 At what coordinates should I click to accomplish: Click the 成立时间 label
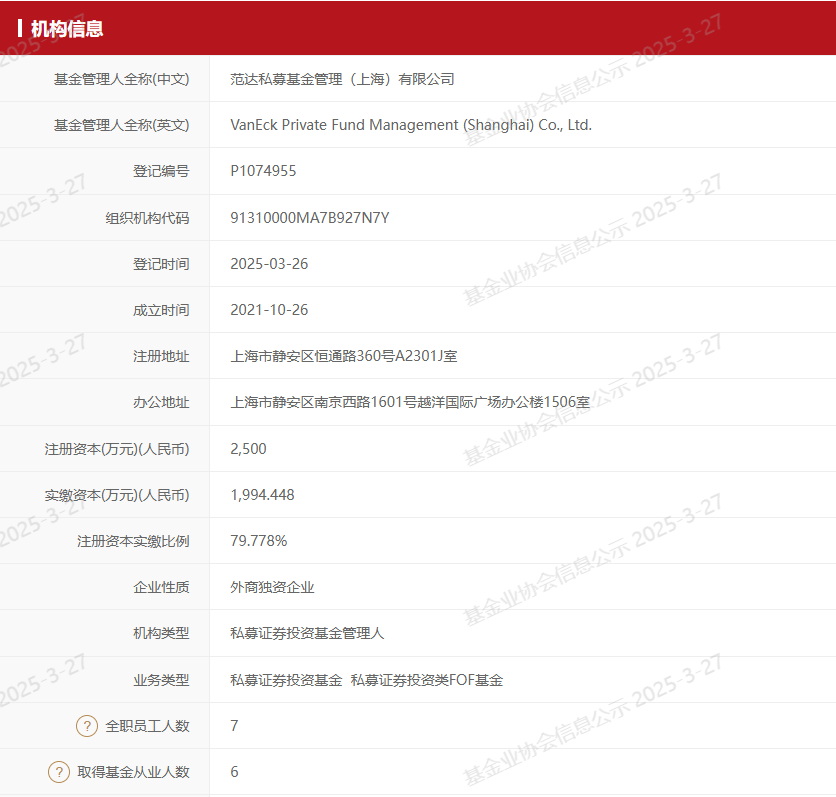(x=161, y=310)
